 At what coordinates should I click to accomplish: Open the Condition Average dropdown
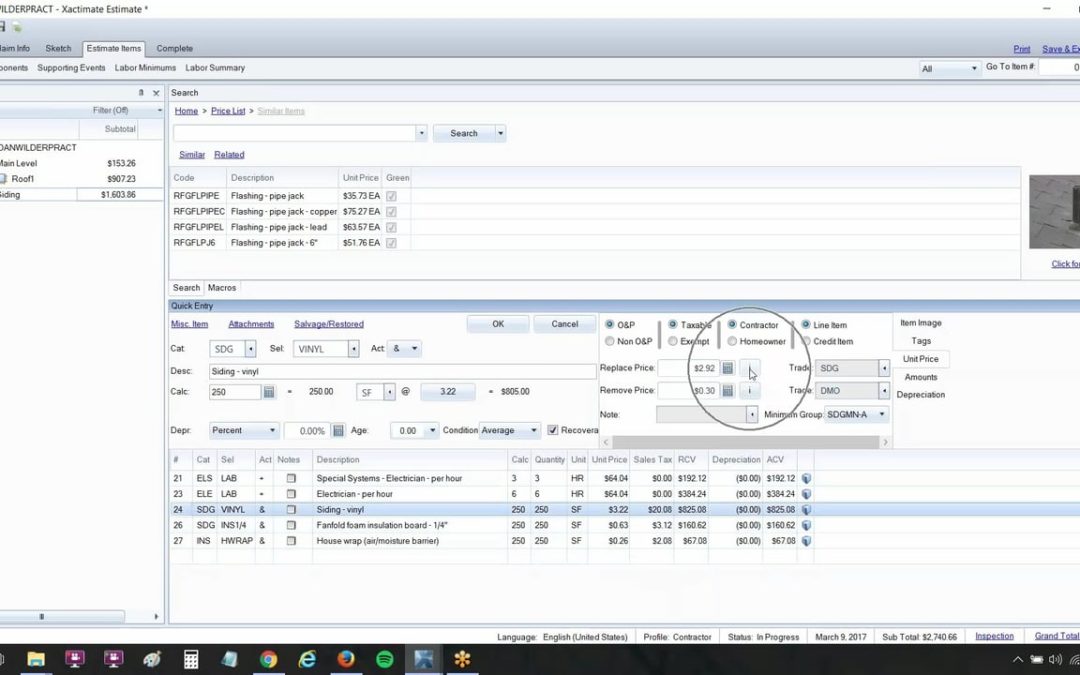tap(533, 430)
